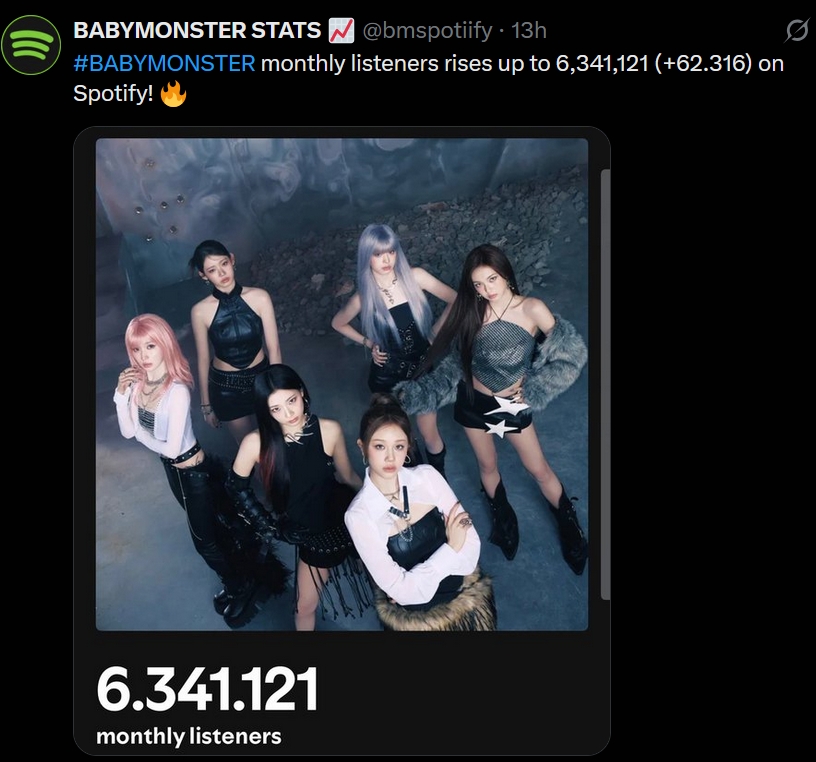Click the fire emoji after Spotify!
816x762 pixels.
pos(173,96)
